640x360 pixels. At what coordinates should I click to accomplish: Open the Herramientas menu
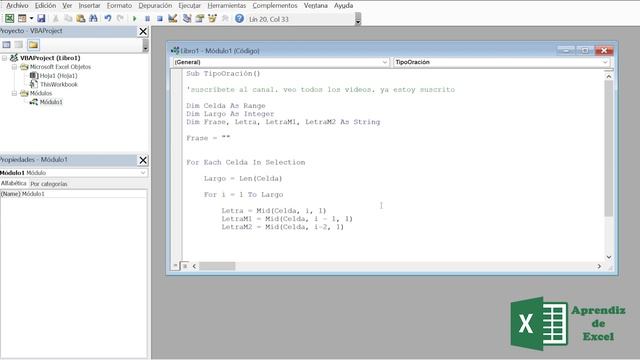pyautogui.click(x=227, y=5)
